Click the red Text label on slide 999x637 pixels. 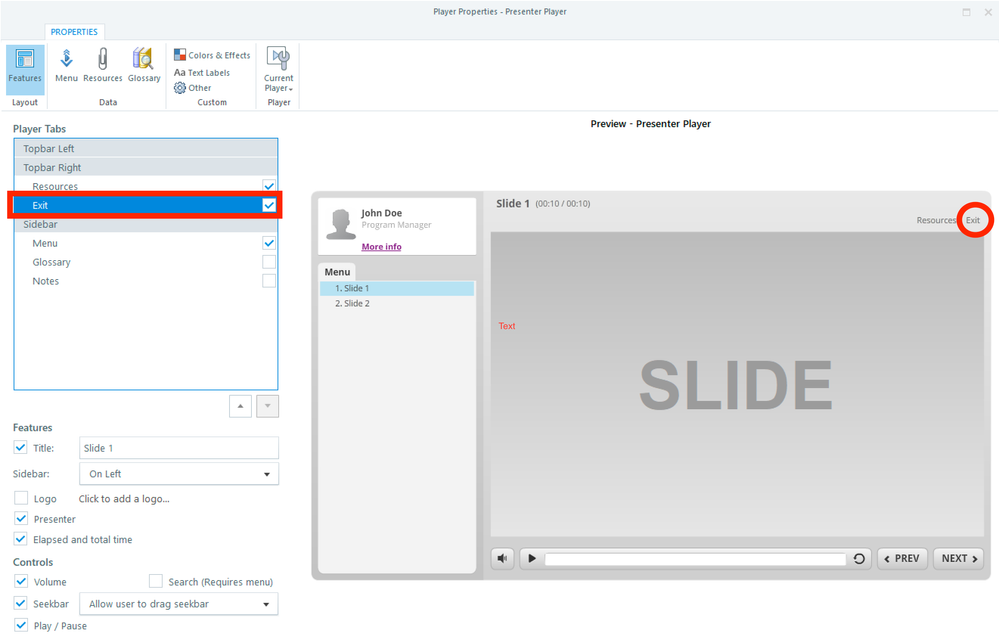click(507, 326)
